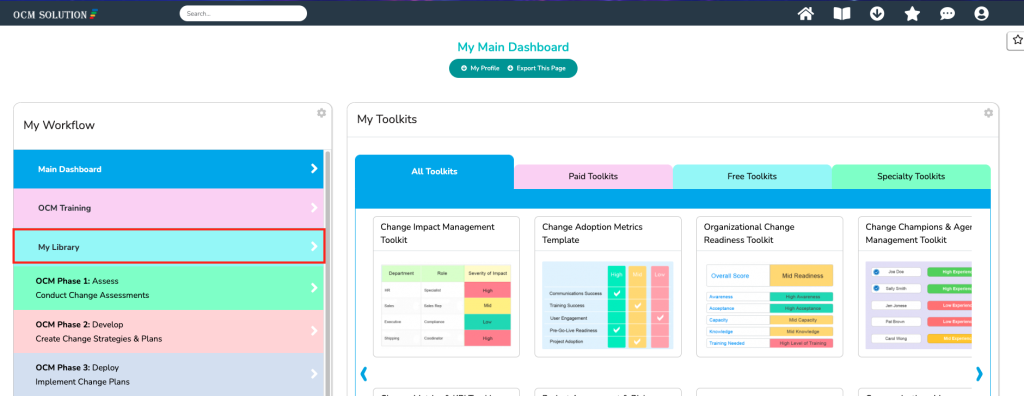Open OCM Phase 1: Assess item
The image size is (1024, 396).
168,288
